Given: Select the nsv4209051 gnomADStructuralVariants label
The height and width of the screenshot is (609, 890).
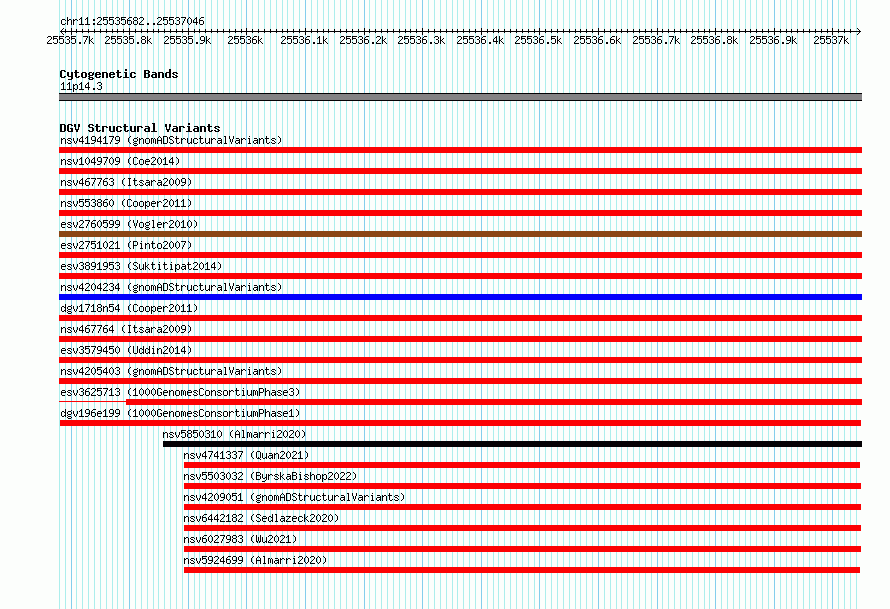Looking at the screenshot, I should (x=294, y=497).
